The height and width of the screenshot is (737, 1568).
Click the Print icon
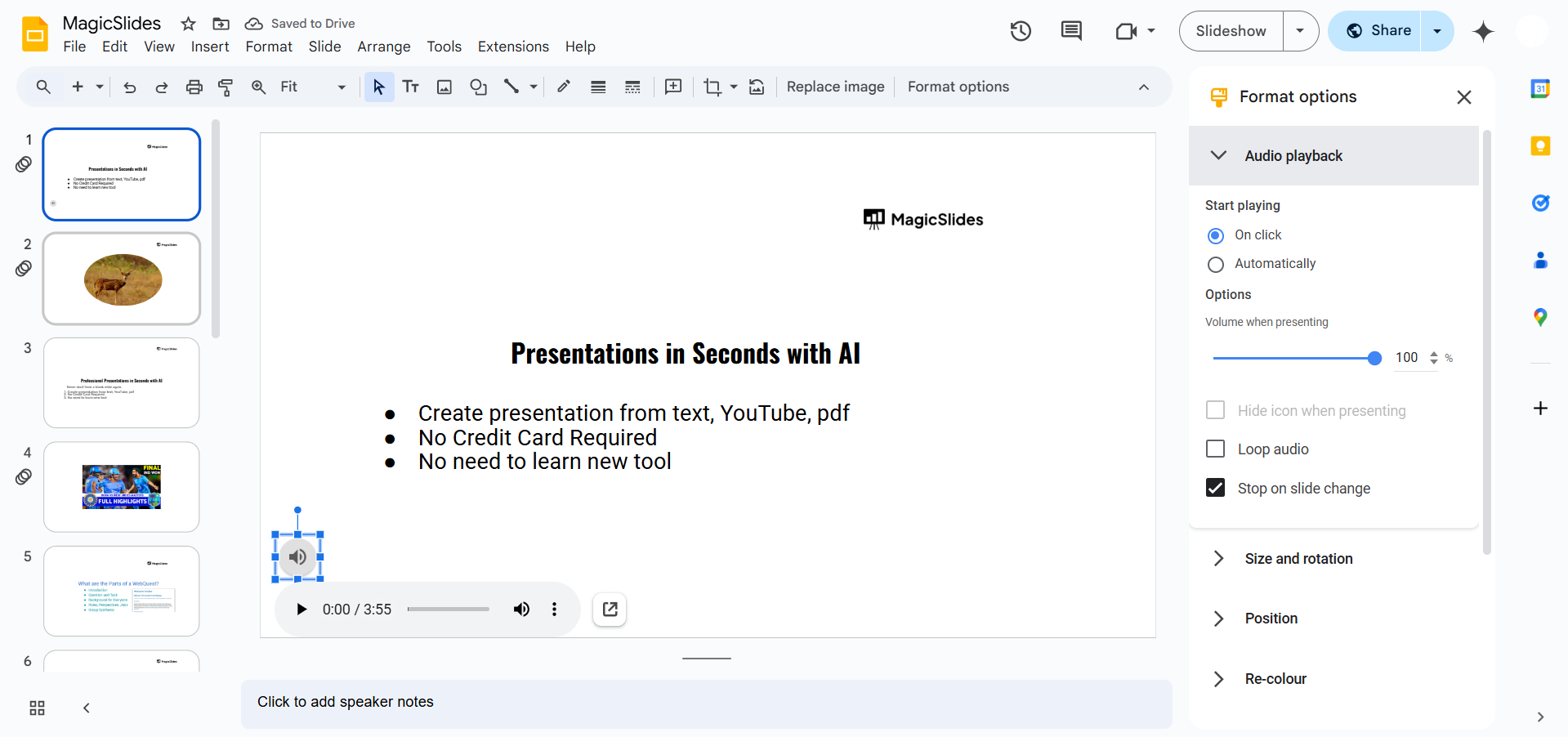[194, 87]
